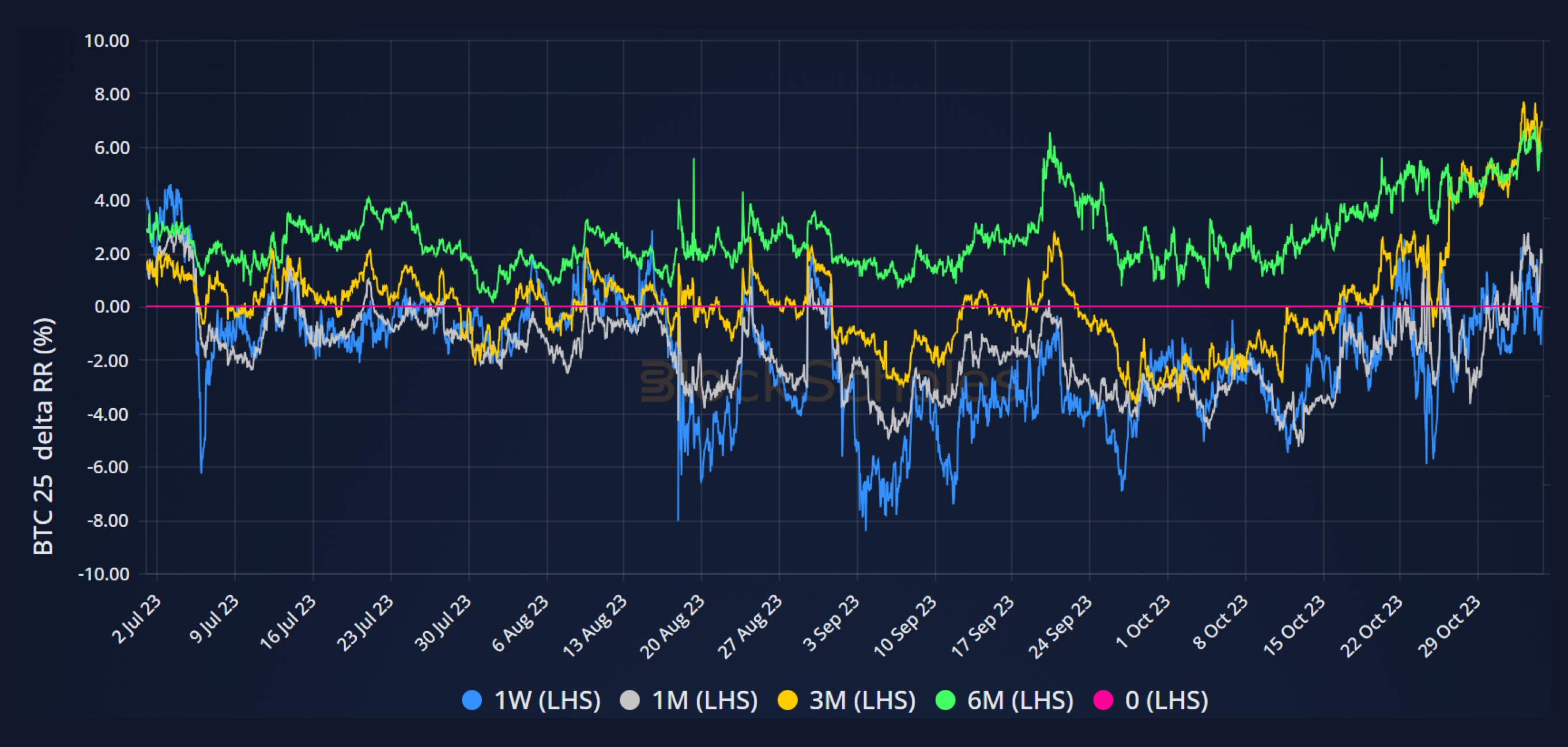Click the gray 1M legend marker

[x=630, y=700]
